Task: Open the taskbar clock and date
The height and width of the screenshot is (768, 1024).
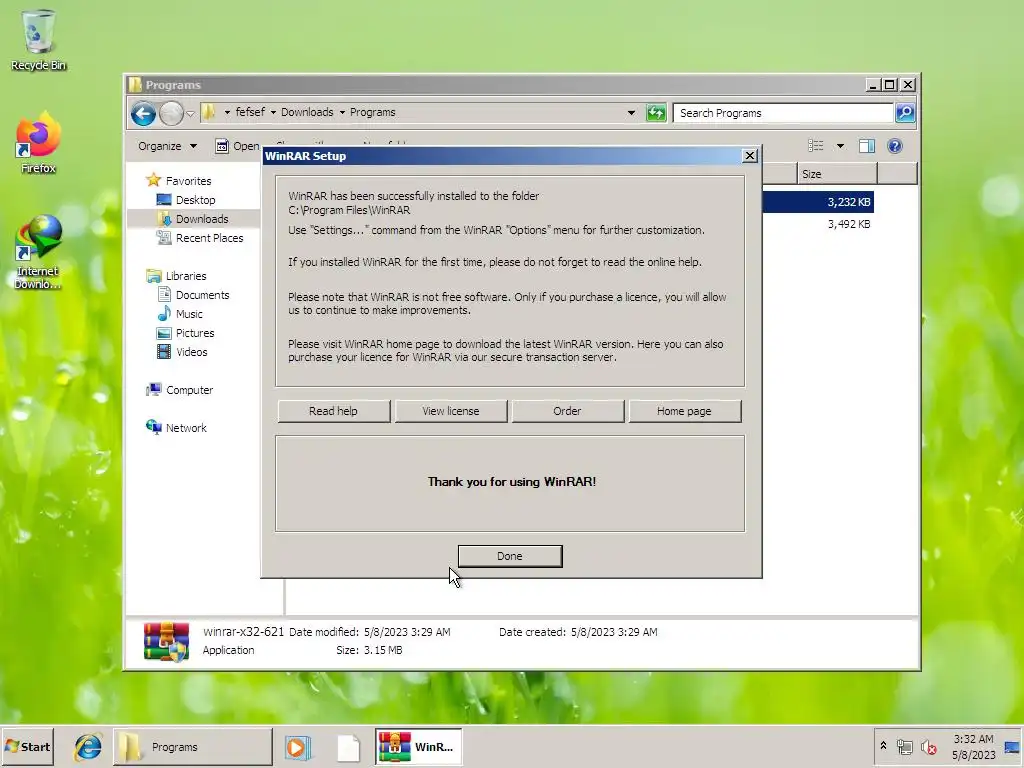Action: [x=973, y=746]
